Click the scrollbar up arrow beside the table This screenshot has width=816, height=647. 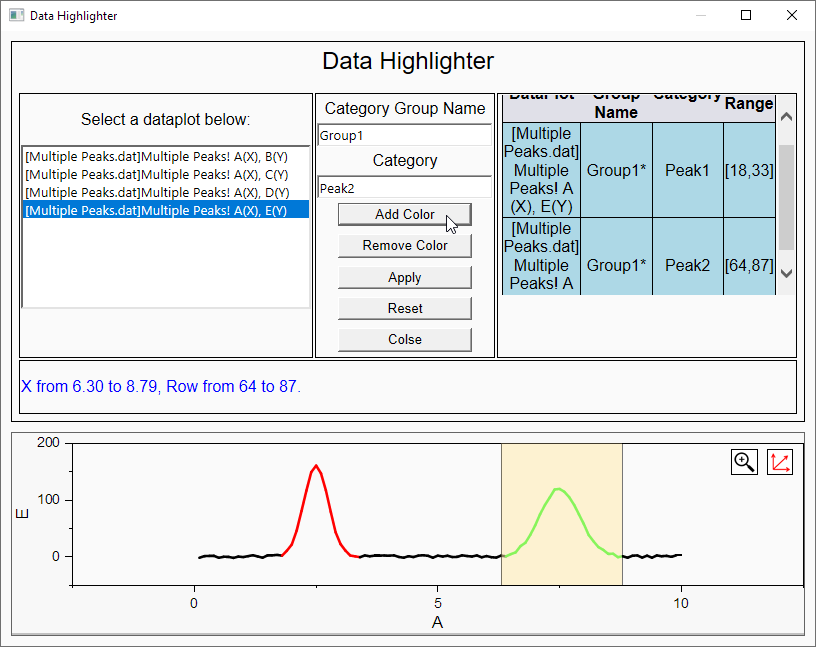tap(787, 117)
